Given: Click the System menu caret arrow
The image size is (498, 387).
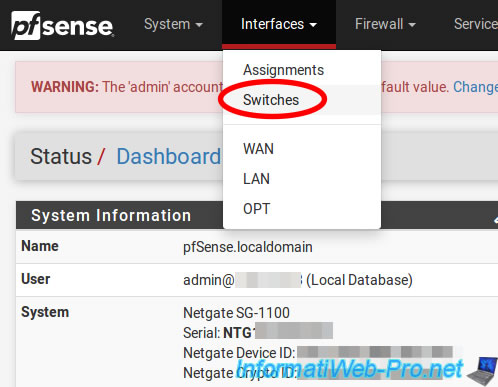Looking at the screenshot, I should (x=199, y=25).
